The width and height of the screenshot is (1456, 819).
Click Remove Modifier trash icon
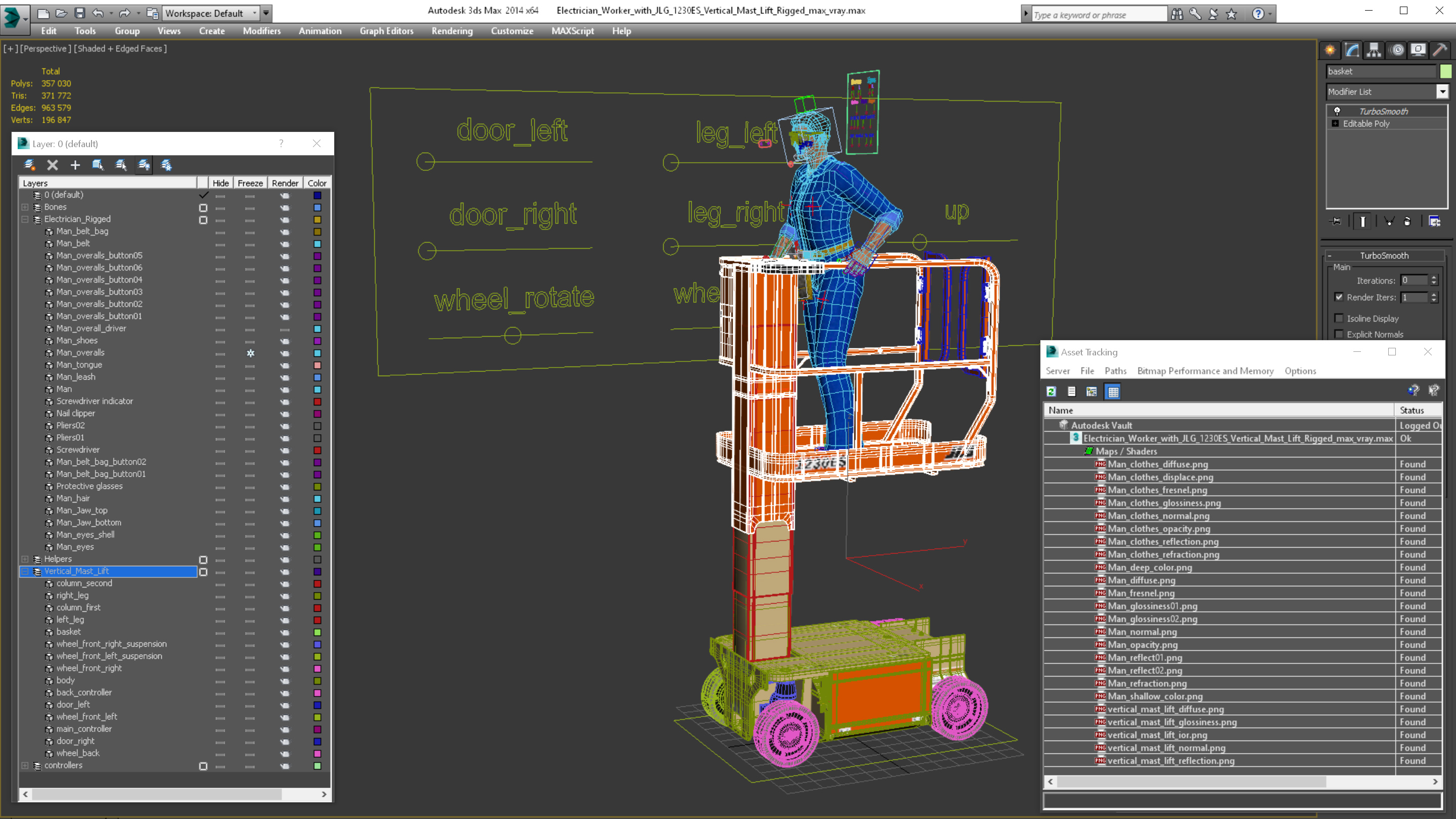click(x=1407, y=221)
